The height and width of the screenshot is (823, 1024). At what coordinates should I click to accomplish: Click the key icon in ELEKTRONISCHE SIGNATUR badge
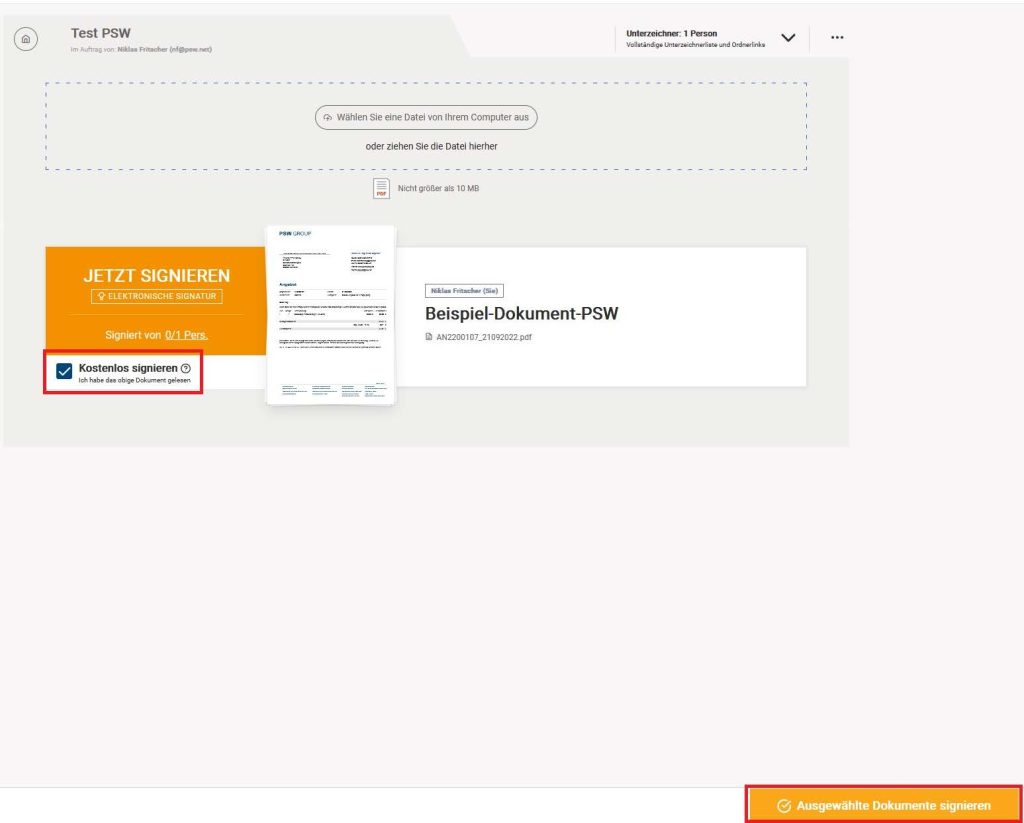[x=101, y=296]
